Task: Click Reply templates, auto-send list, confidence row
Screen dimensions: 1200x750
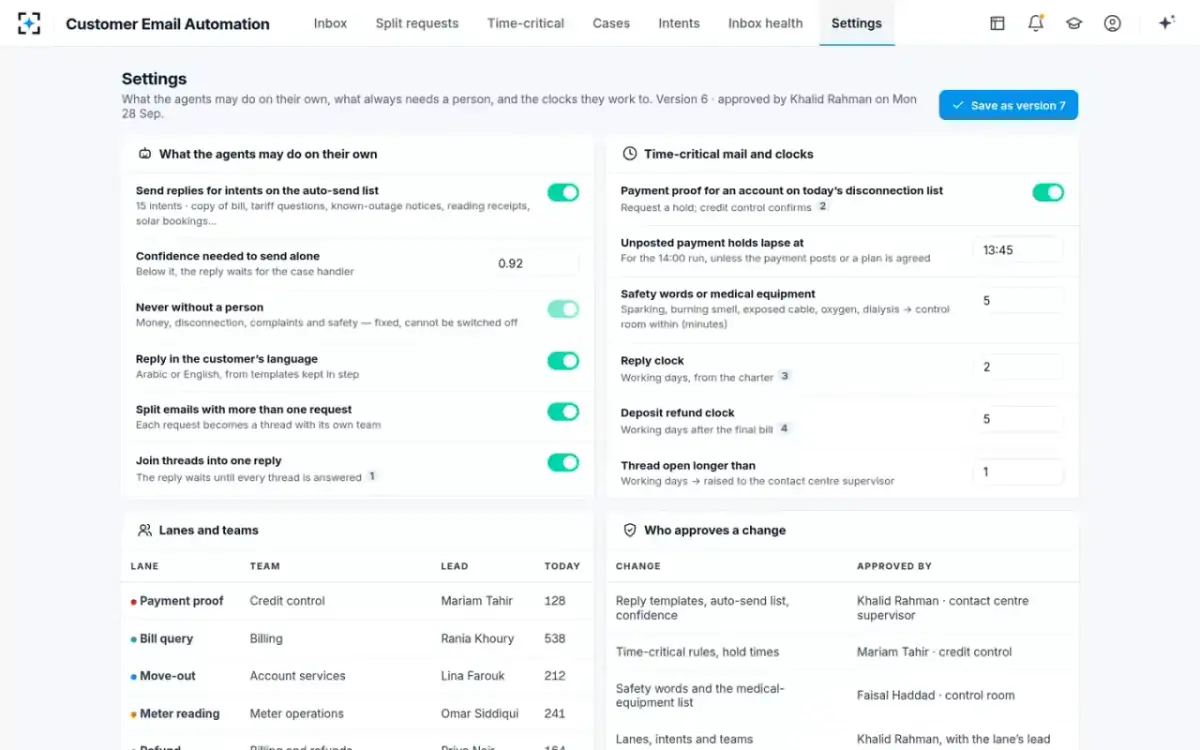Action: (x=842, y=608)
